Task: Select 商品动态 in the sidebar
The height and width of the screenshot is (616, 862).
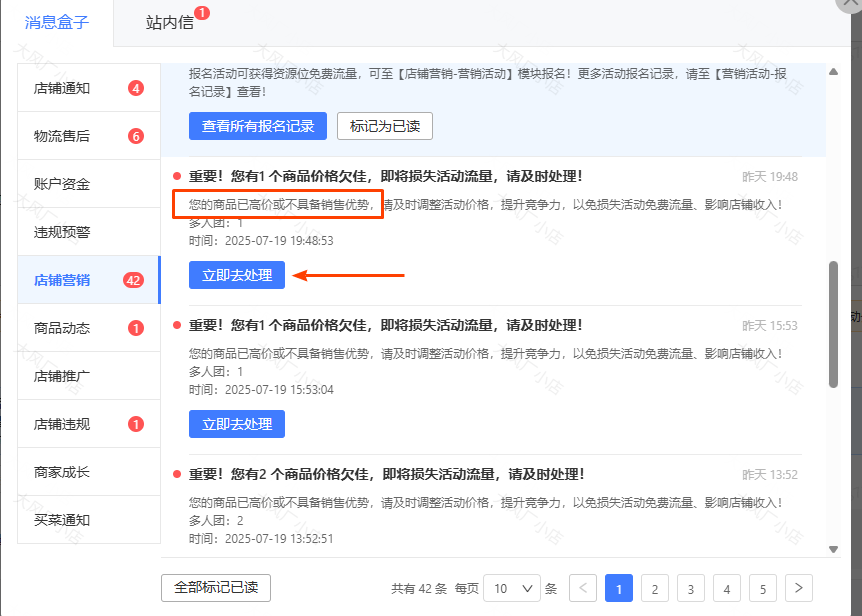Action: 62,328
